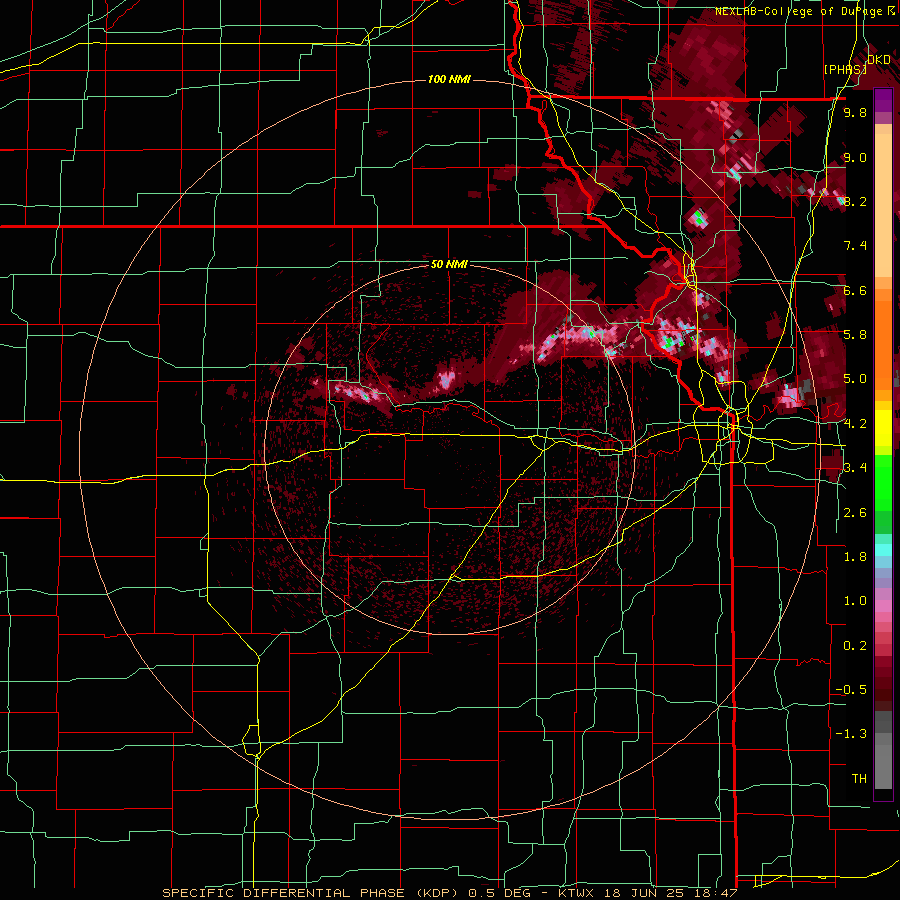
Task: Click the 100 NMI range ring label
Action: pyautogui.click(x=449, y=79)
